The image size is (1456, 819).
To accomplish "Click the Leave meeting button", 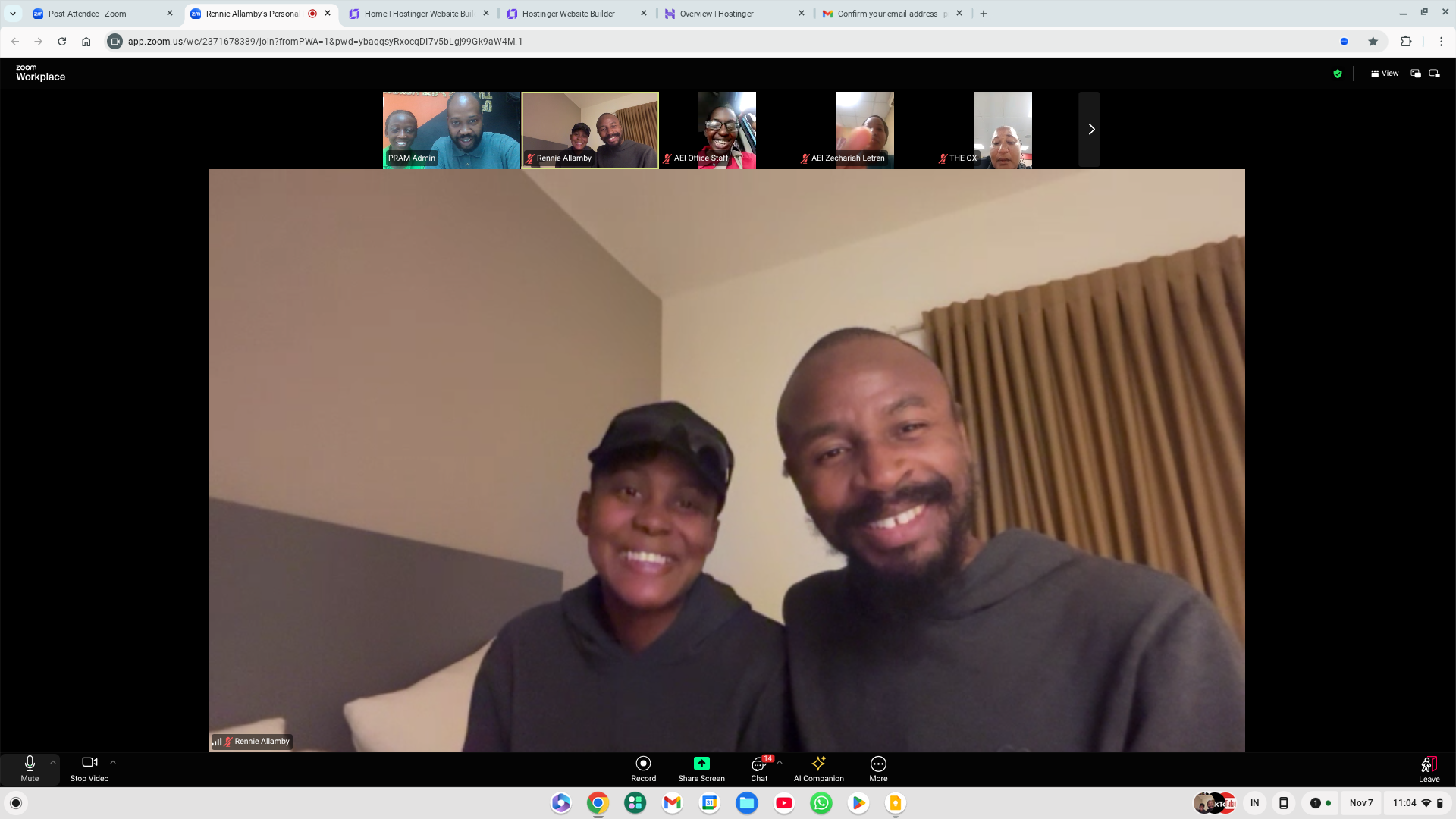I will point(1429,766).
